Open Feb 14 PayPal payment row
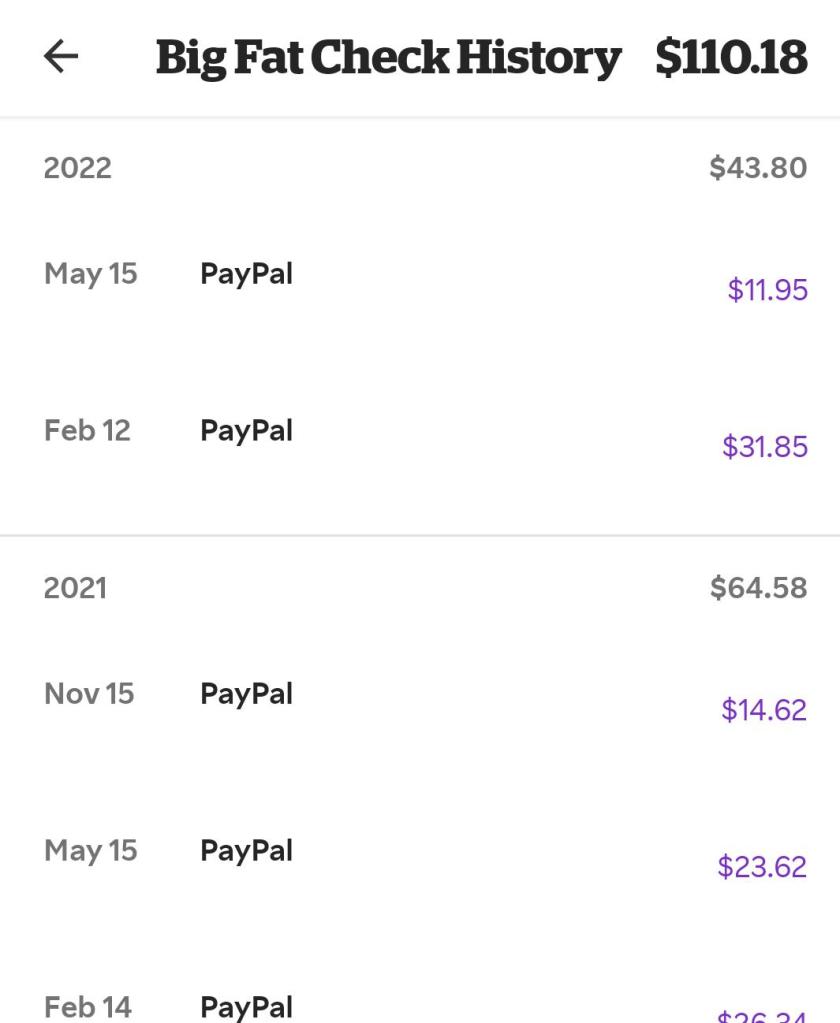The width and height of the screenshot is (840, 1023). pos(420,1007)
